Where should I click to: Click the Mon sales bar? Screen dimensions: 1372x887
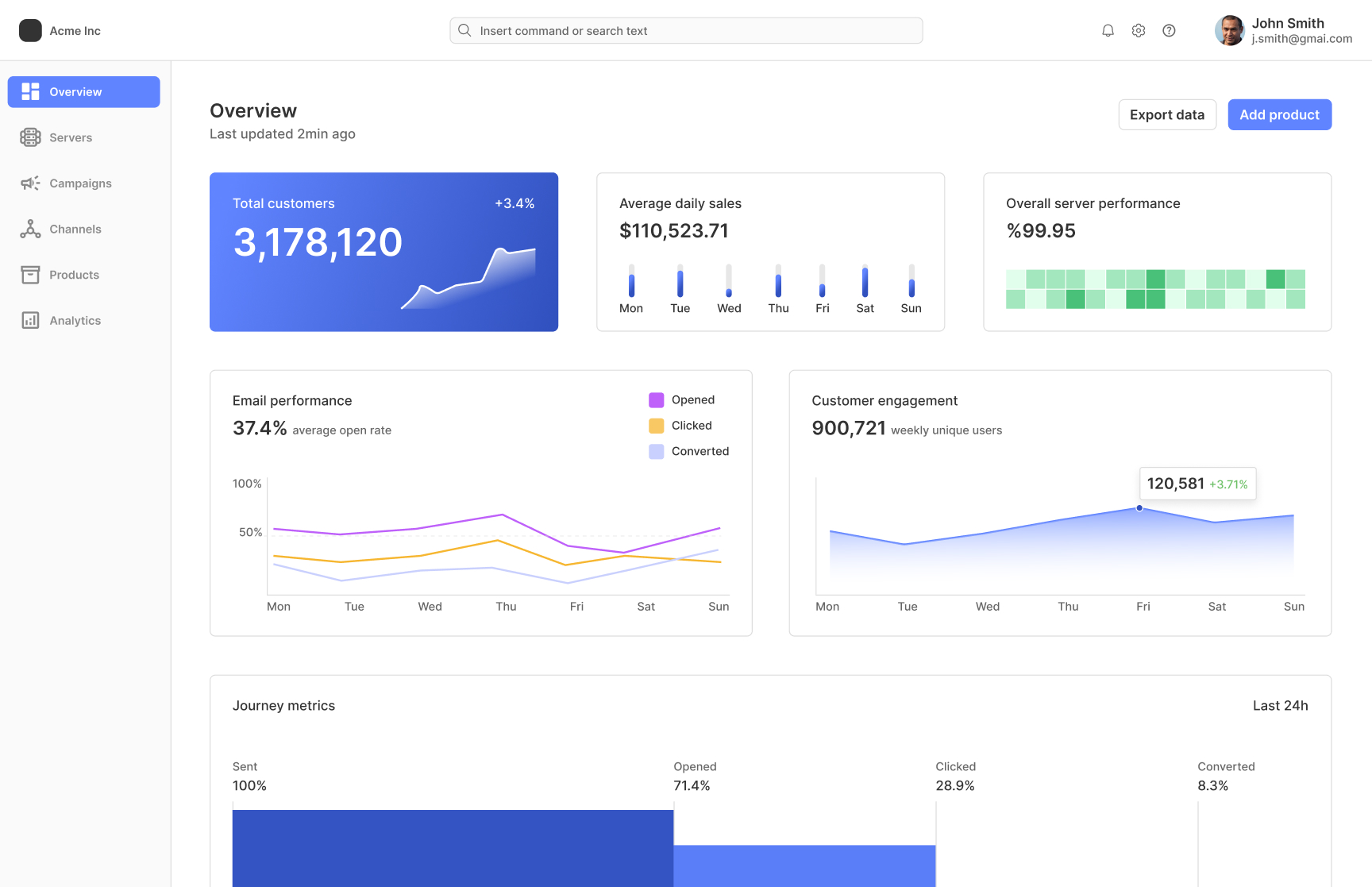631,281
